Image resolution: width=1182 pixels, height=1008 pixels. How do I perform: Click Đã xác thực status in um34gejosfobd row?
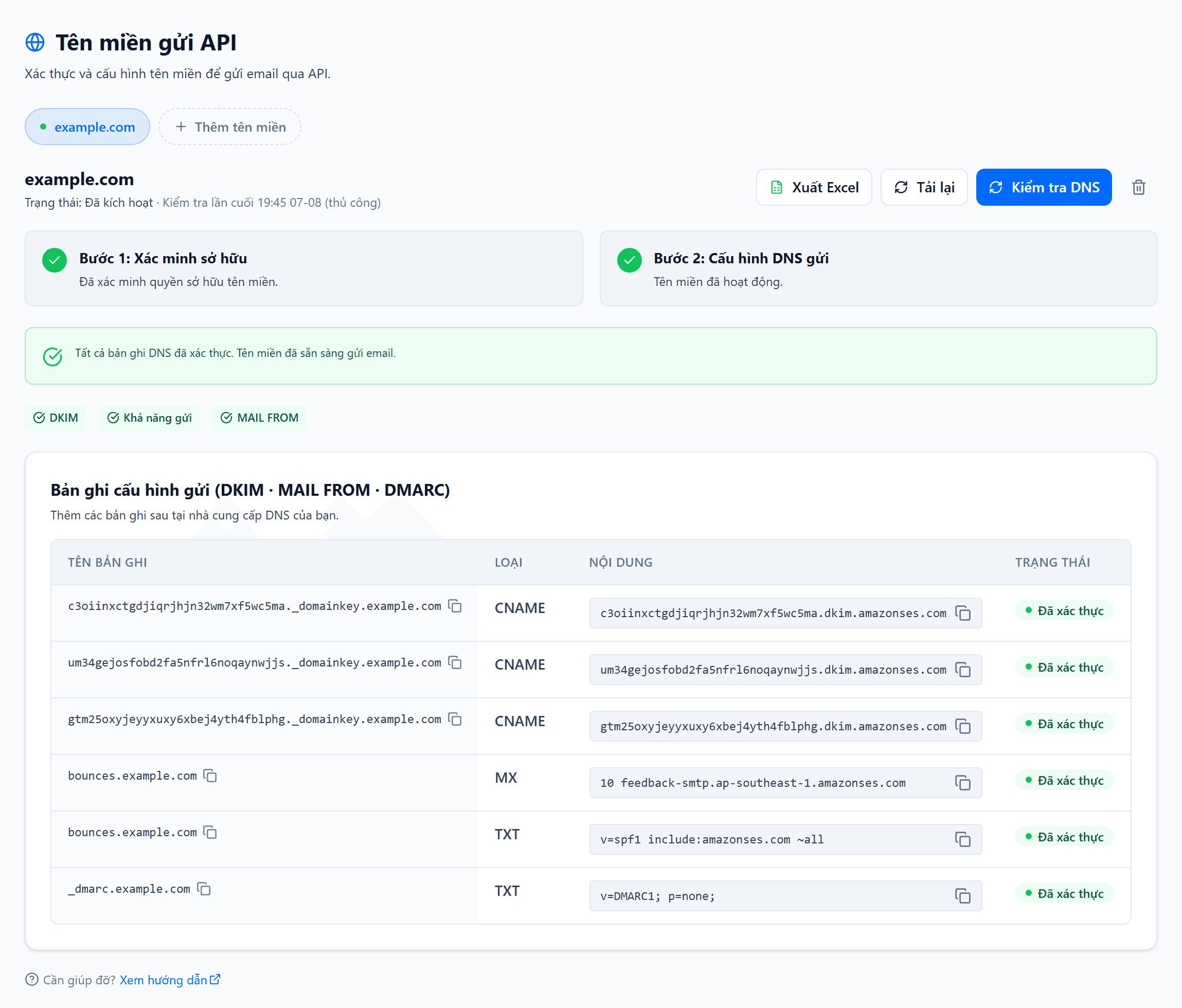(1065, 667)
